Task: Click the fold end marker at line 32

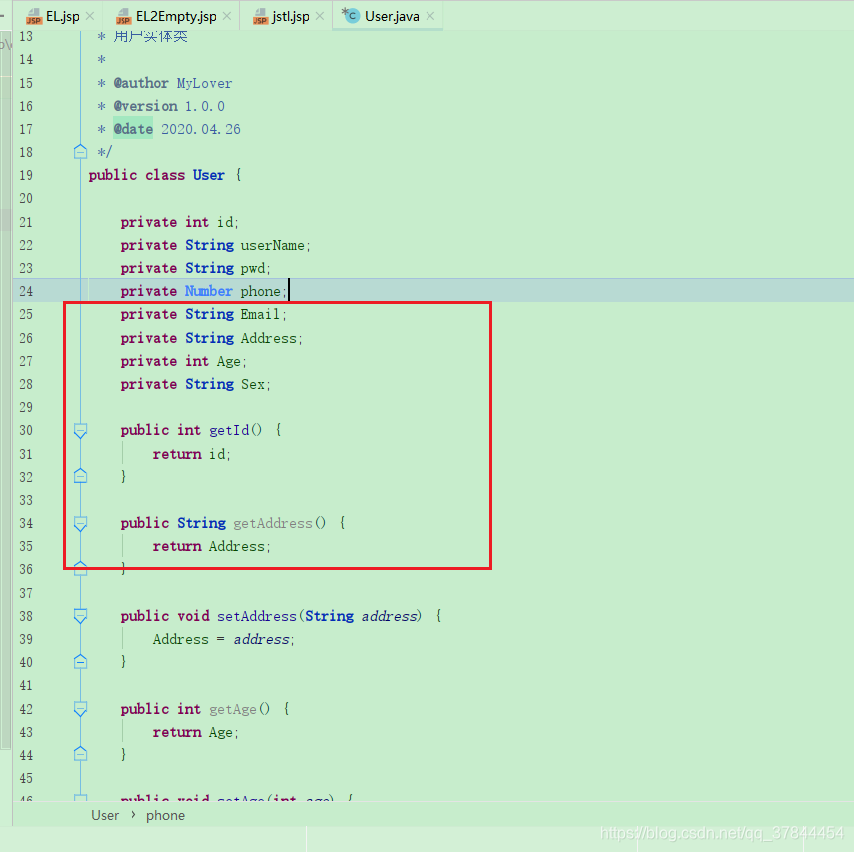Action: (x=80, y=476)
